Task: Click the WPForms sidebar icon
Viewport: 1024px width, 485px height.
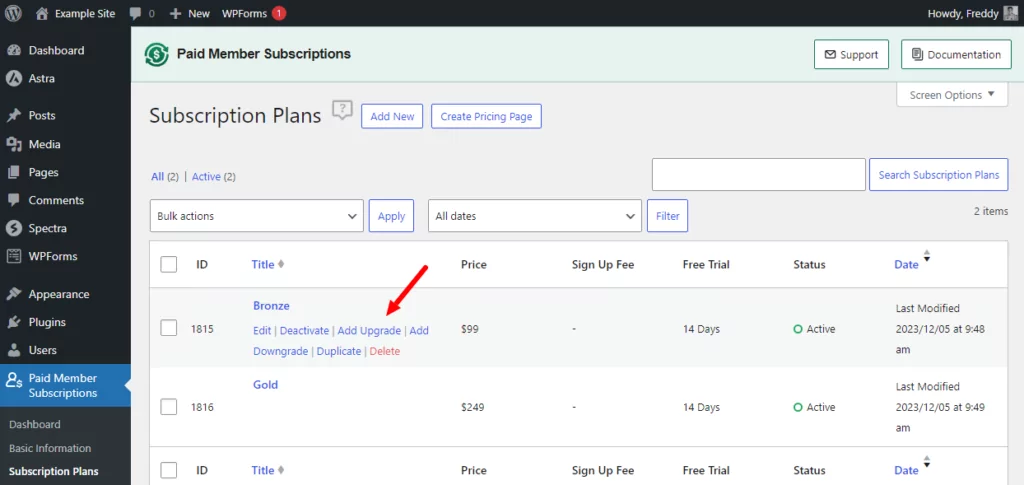Action: [14, 256]
